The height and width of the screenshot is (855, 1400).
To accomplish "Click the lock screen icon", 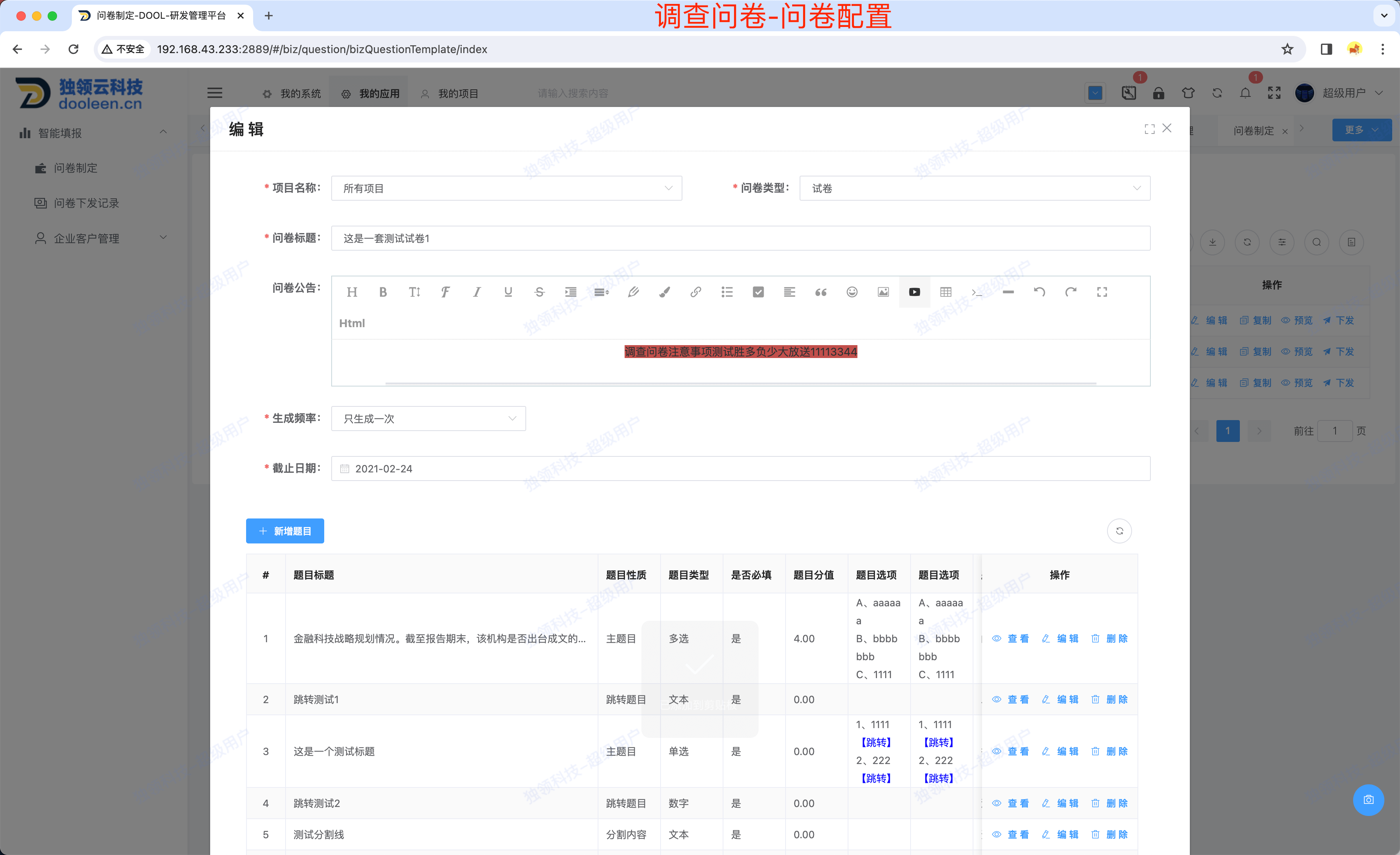I will (1158, 93).
